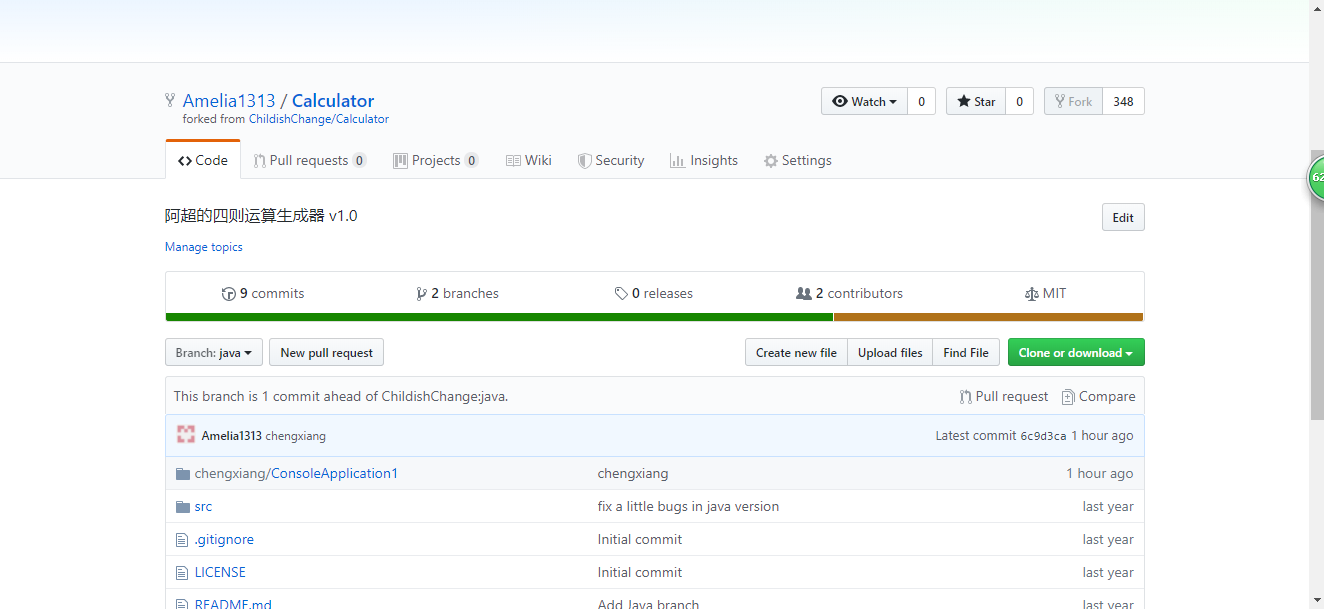Open the LICENSE file

[220, 572]
